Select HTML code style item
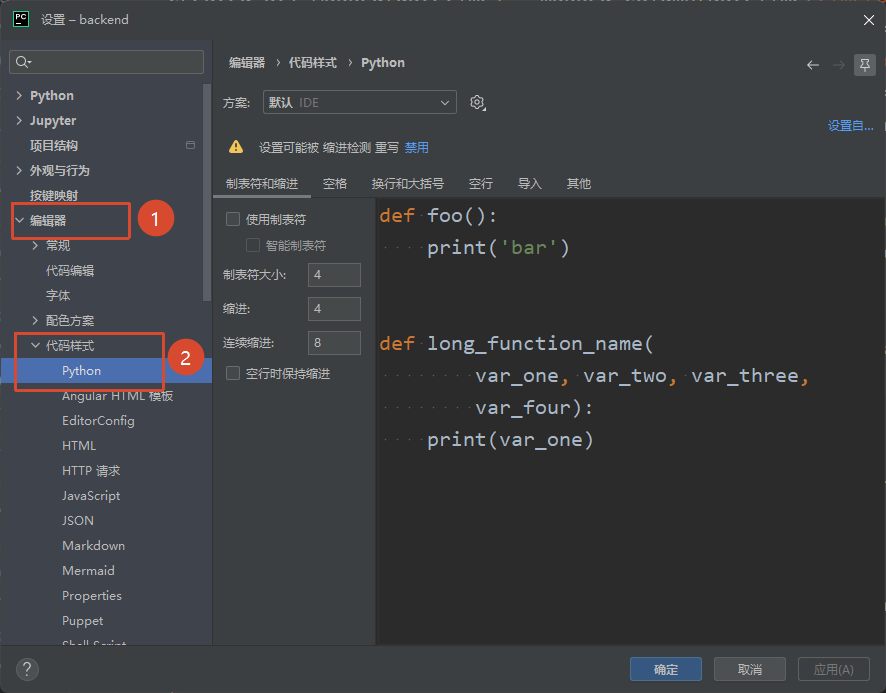 79,445
